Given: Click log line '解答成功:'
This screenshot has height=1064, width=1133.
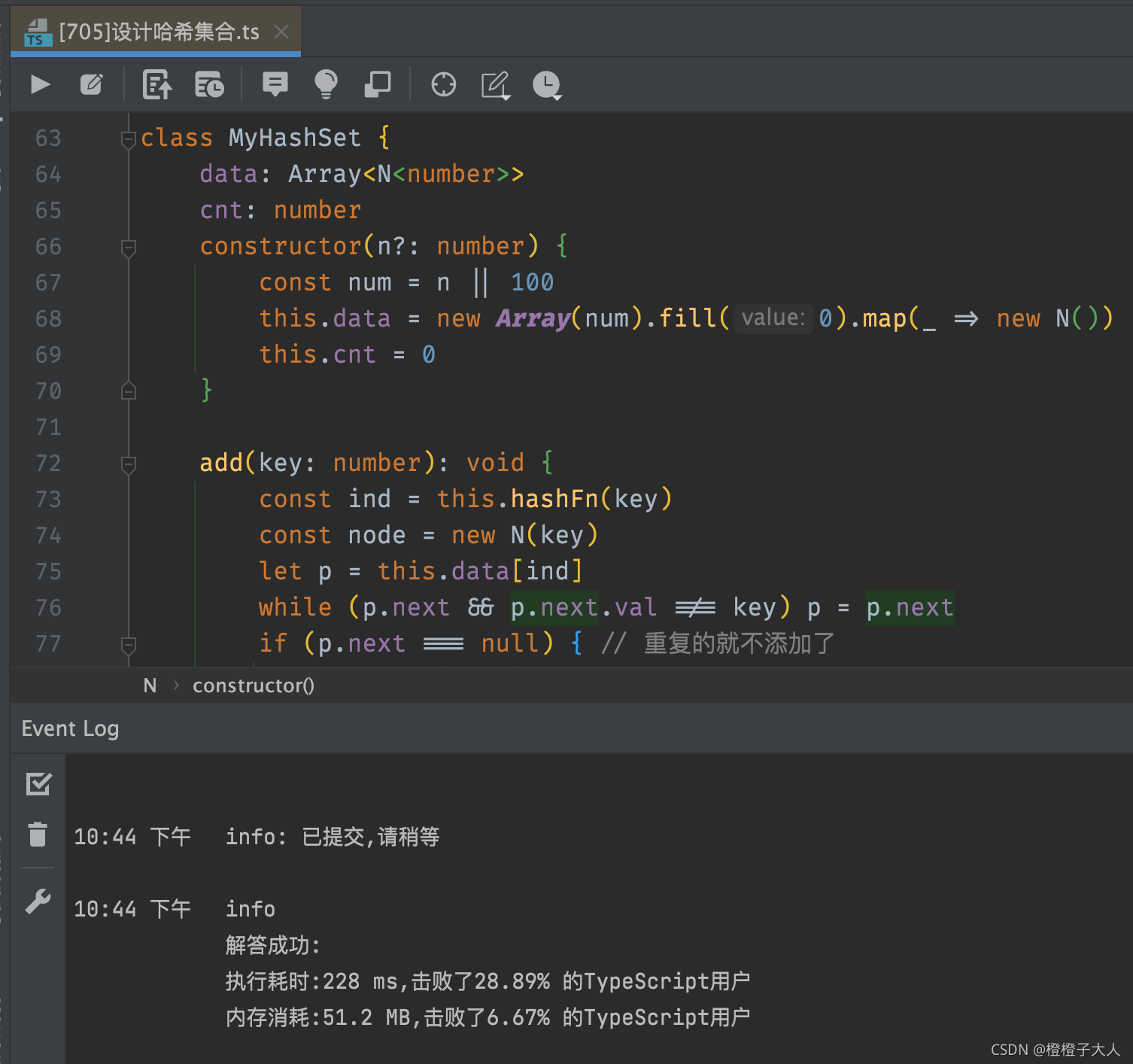Looking at the screenshot, I should pos(273,945).
